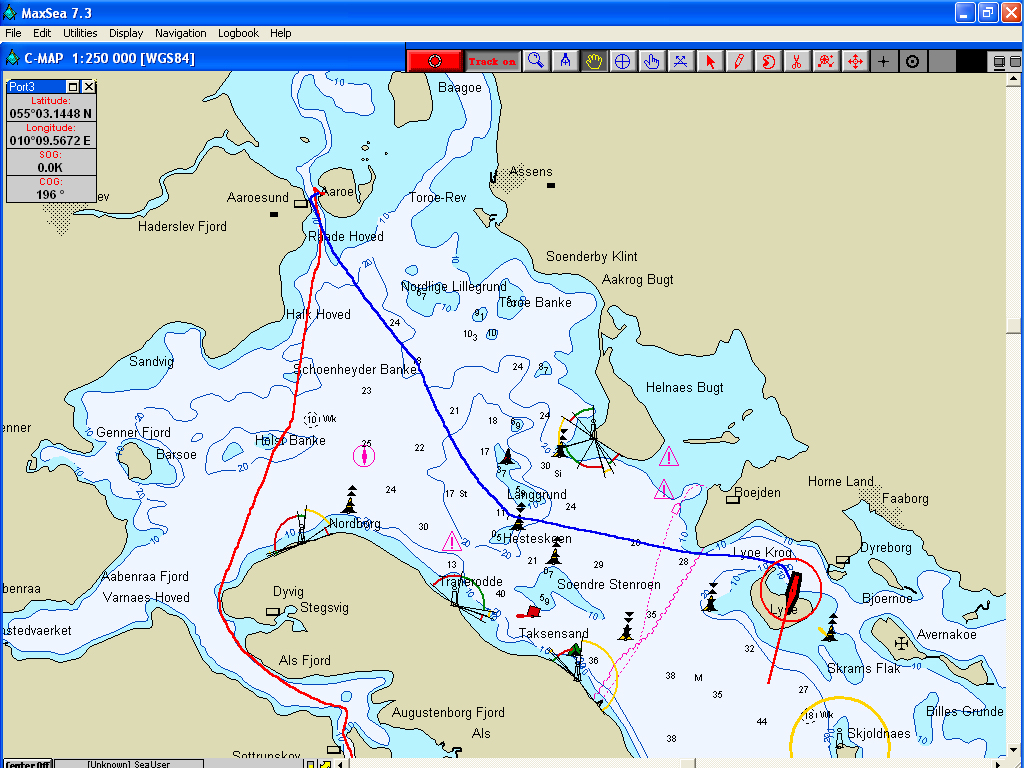Toggle the Track on button
This screenshot has height=768, width=1024.
click(492, 61)
